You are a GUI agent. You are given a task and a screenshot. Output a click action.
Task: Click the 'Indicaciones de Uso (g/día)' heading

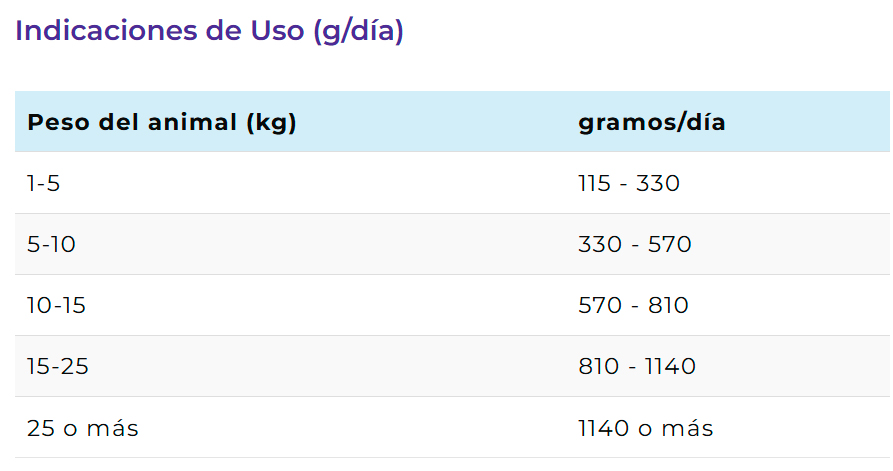pos(209,31)
